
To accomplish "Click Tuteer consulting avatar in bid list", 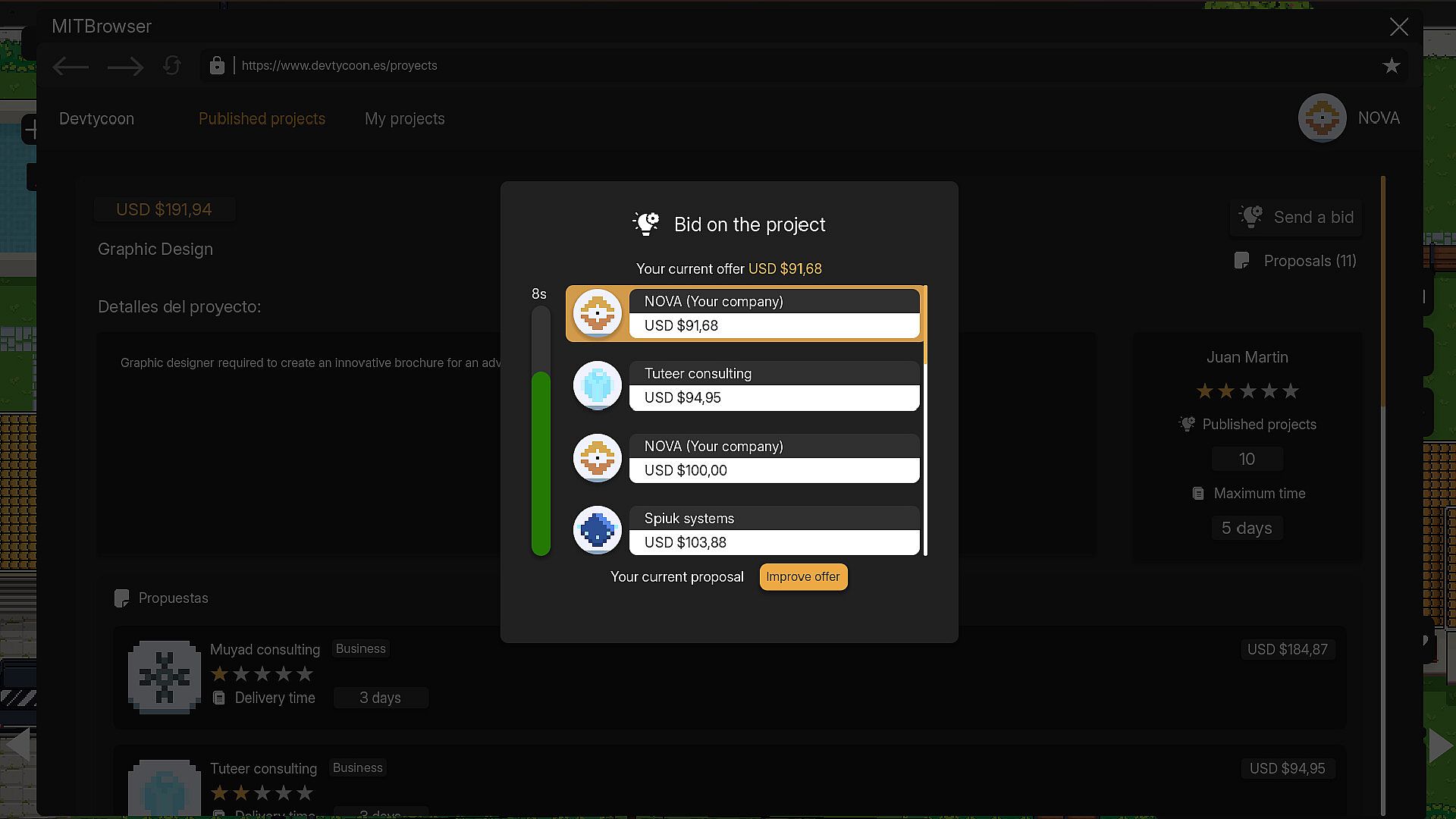I will (x=598, y=385).
